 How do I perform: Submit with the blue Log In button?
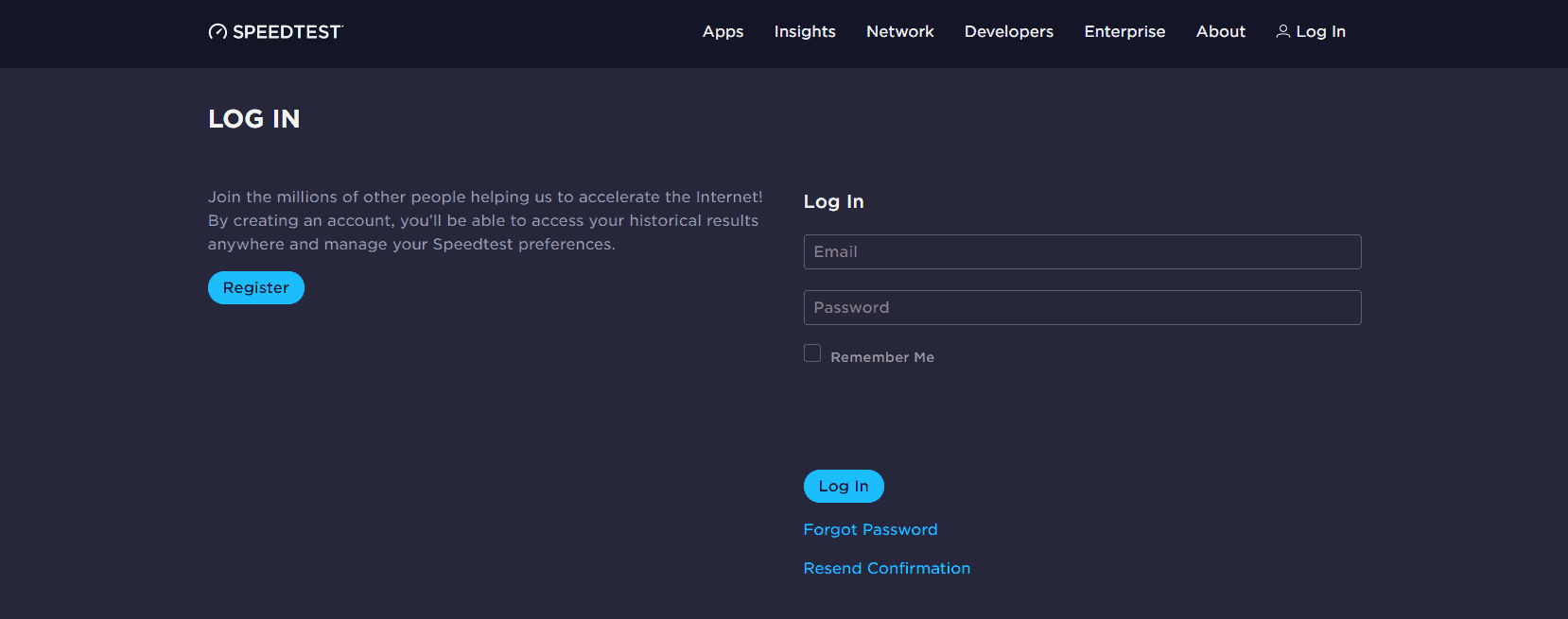click(844, 487)
